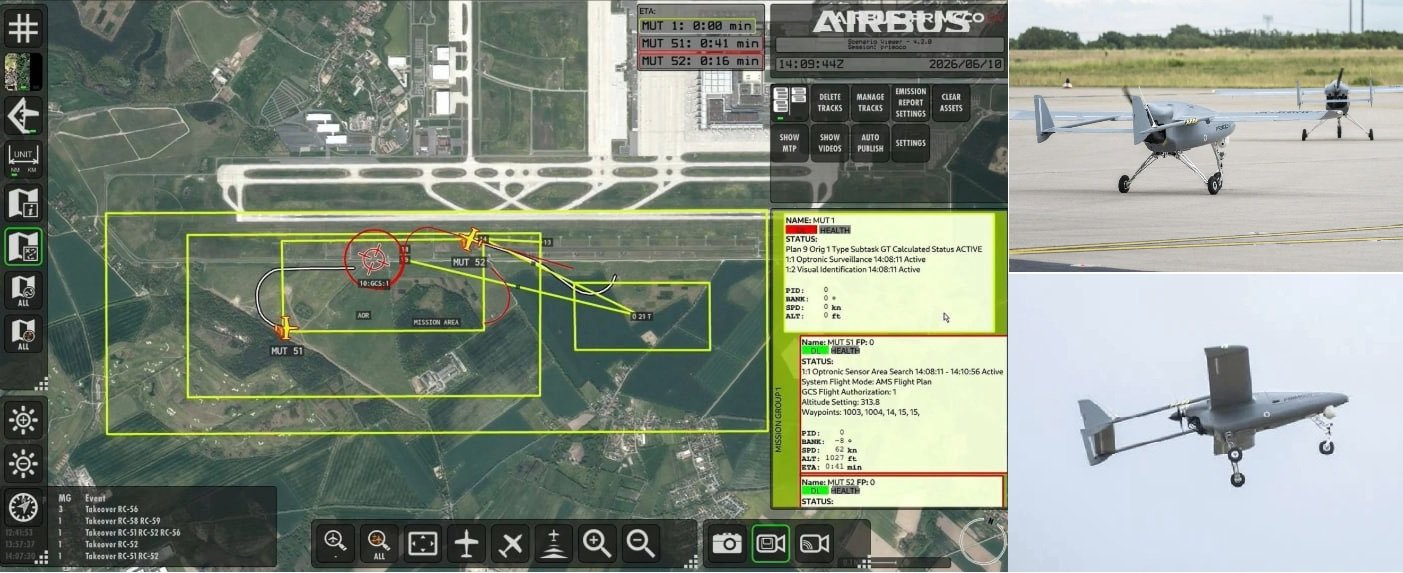
Task: Select the 'Takeover RC-51 RC-52' event row
Action: pyautogui.click(x=122, y=557)
